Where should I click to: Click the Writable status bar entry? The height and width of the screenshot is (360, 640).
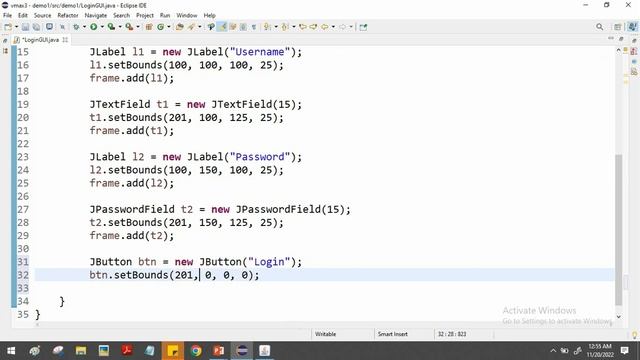coord(325,334)
